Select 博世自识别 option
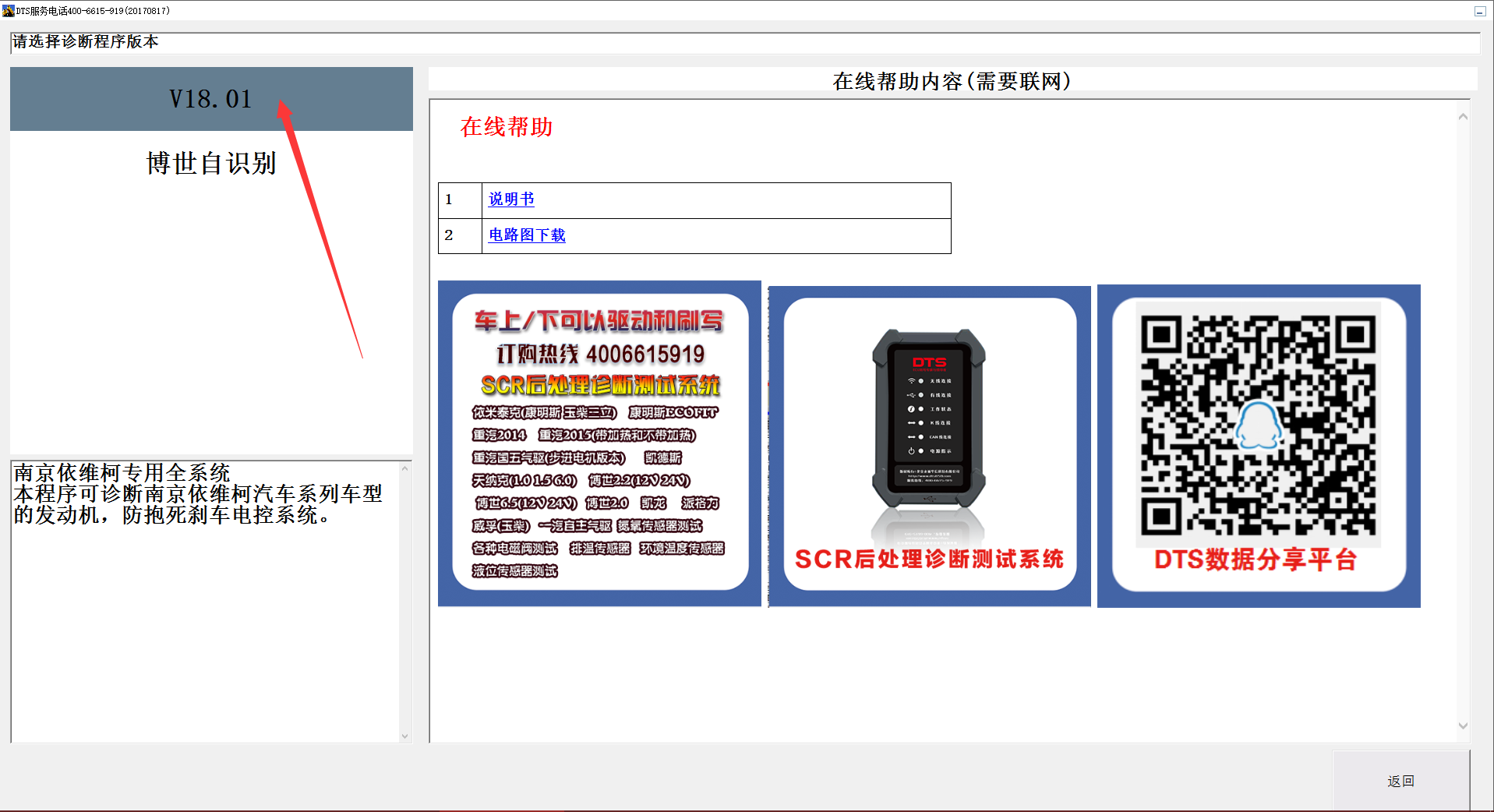Viewport: 1494px width, 812px height. [211, 163]
